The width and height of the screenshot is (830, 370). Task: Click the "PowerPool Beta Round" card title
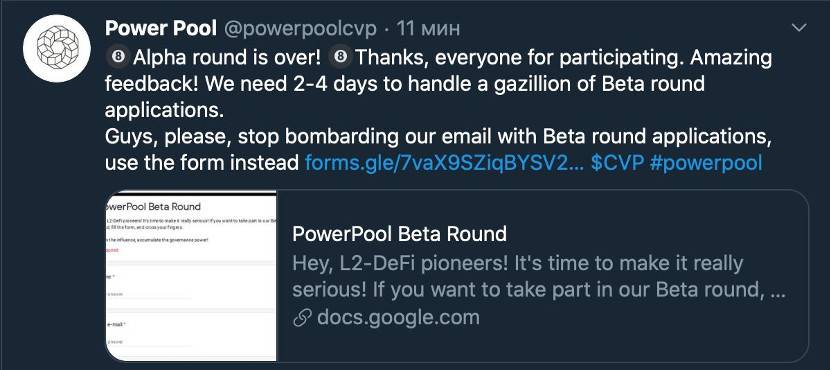(x=400, y=234)
